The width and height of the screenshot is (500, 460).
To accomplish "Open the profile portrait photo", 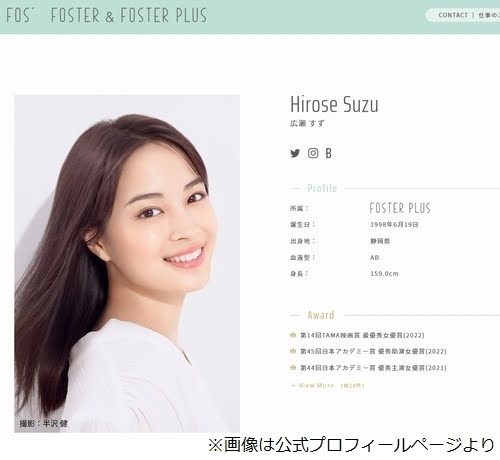I will point(127,263).
